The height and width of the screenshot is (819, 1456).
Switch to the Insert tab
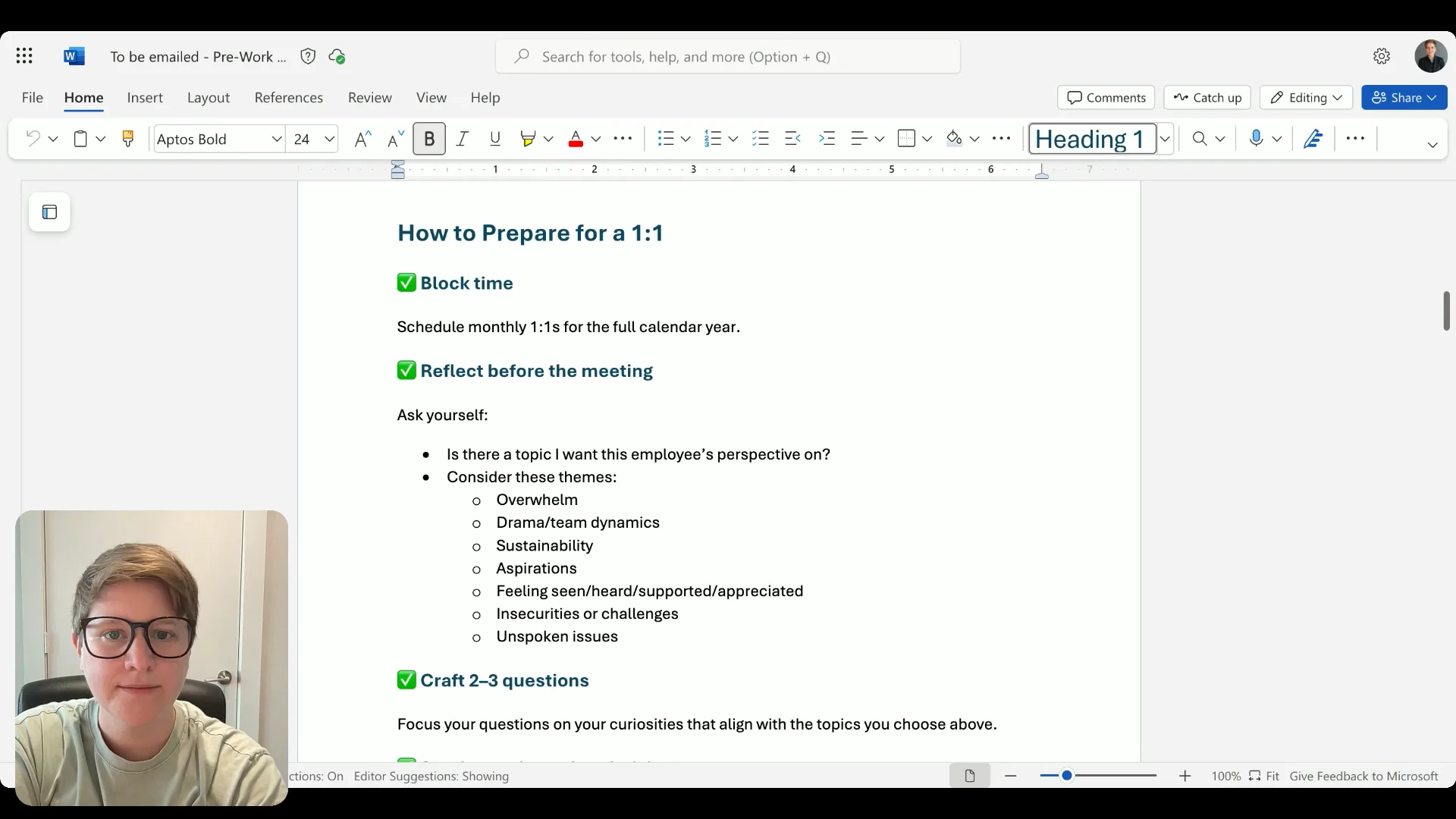tap(145, 98)
